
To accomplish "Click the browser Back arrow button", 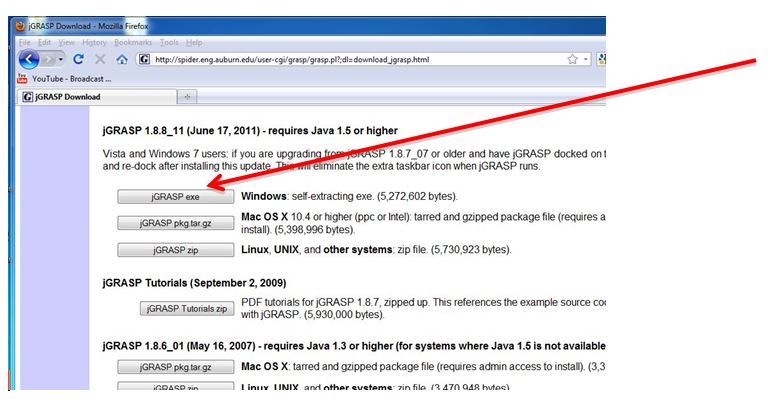I will pyautogui.click(x=29, y=59).
